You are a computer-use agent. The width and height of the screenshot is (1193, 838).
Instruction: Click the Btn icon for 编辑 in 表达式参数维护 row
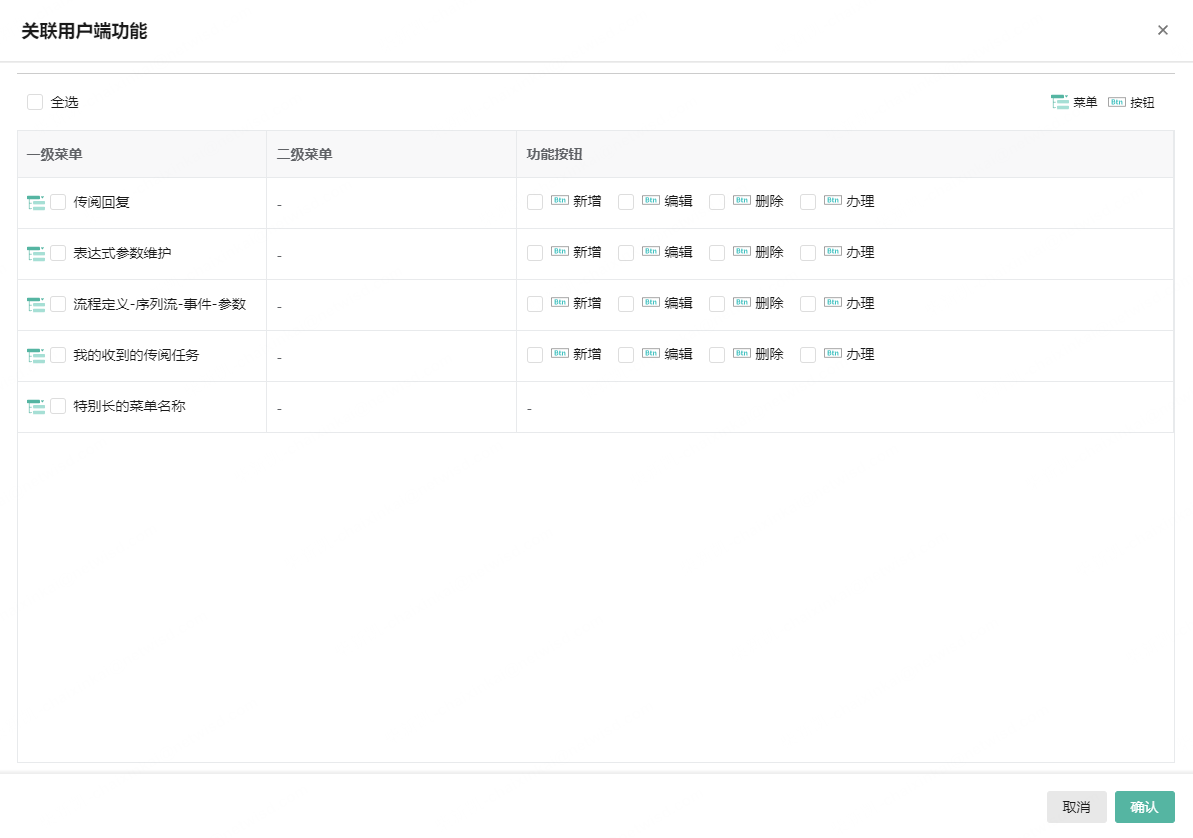pos(651,252)
